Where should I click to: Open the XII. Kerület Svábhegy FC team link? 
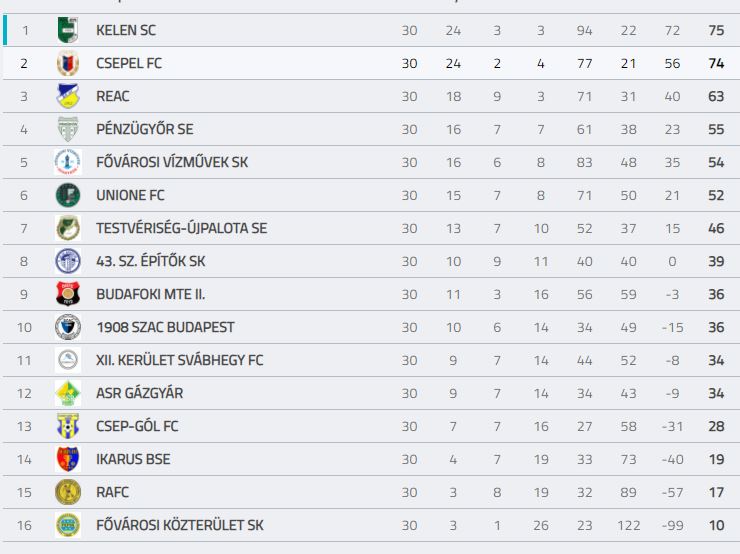(179, 361)
